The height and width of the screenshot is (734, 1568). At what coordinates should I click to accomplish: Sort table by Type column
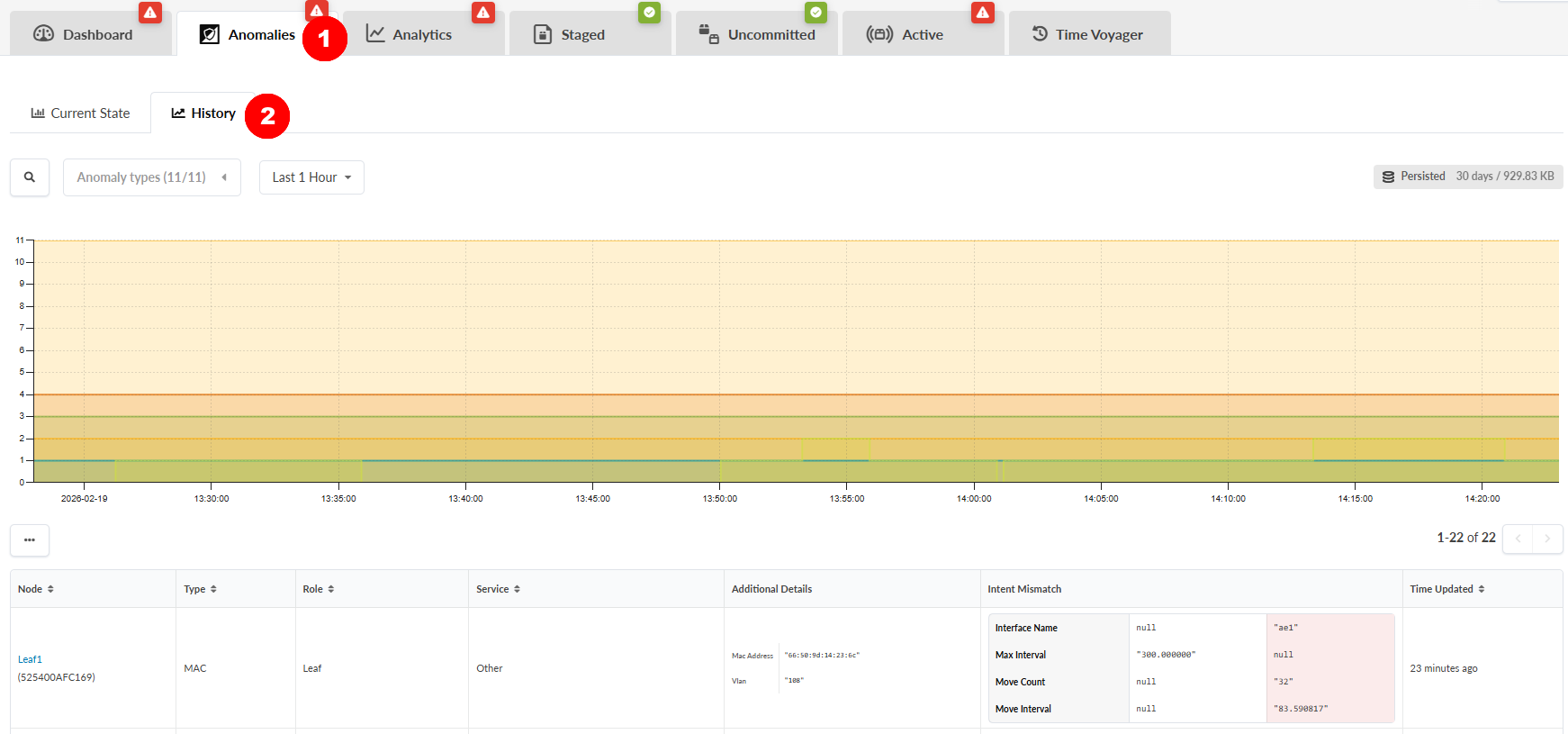(x=200, y=589)
